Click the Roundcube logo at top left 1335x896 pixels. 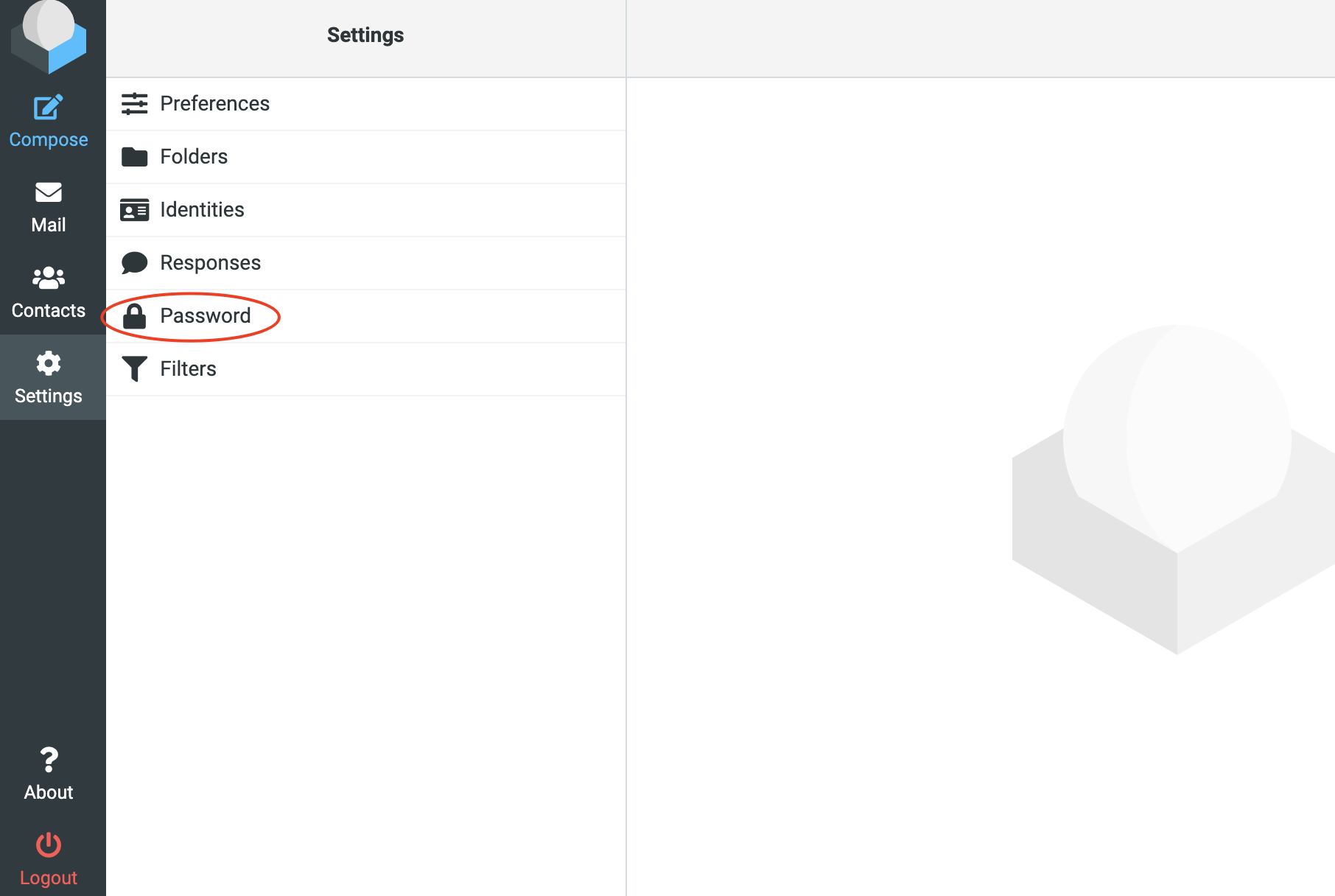point(48,35)
